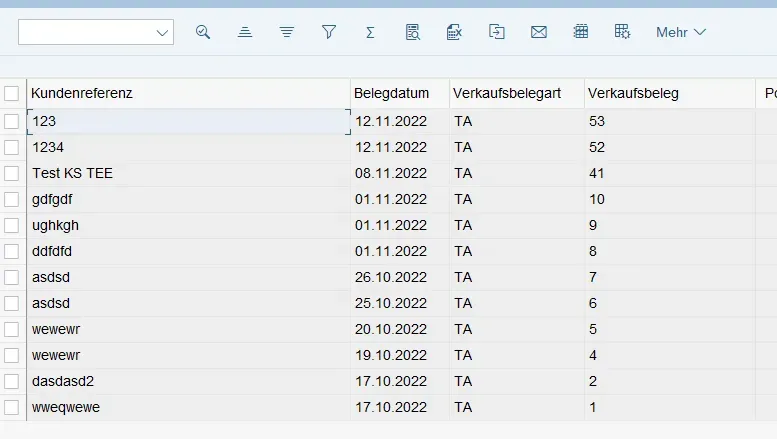Export list to spreadsheet icon

(x=454, y=32)
